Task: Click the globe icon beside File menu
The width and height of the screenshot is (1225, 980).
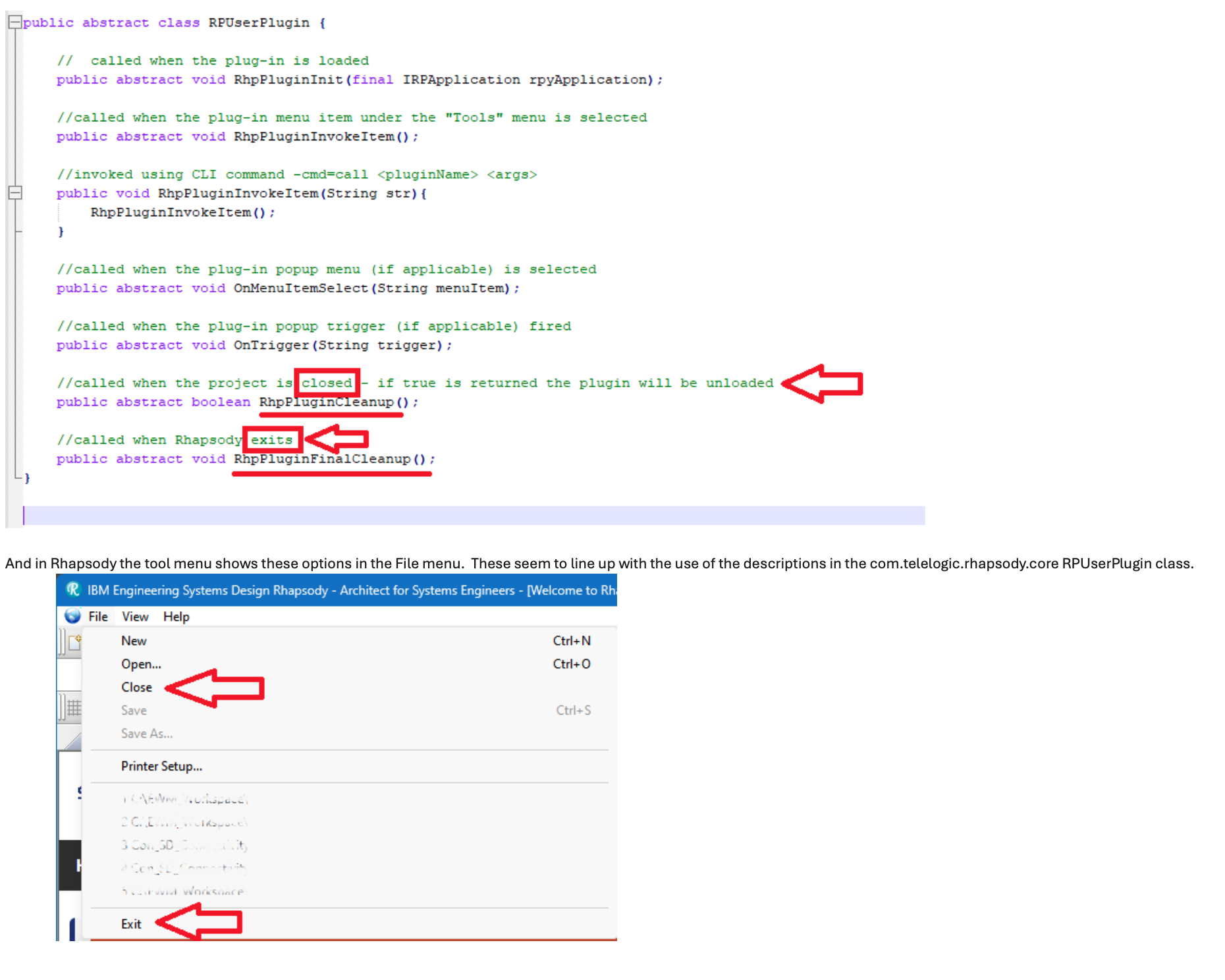Action: pos(72,616)
